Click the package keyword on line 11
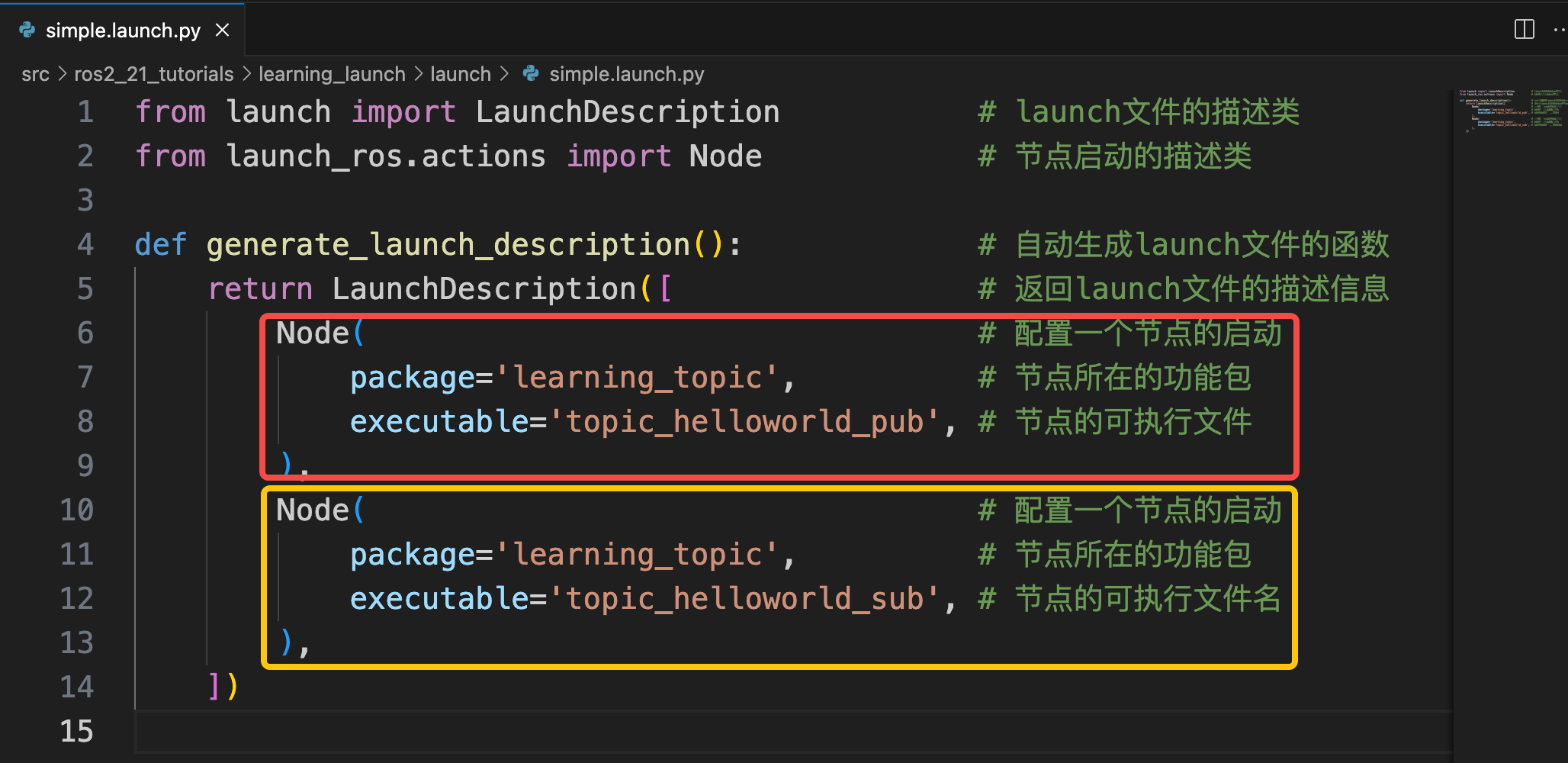 point(413,556)
